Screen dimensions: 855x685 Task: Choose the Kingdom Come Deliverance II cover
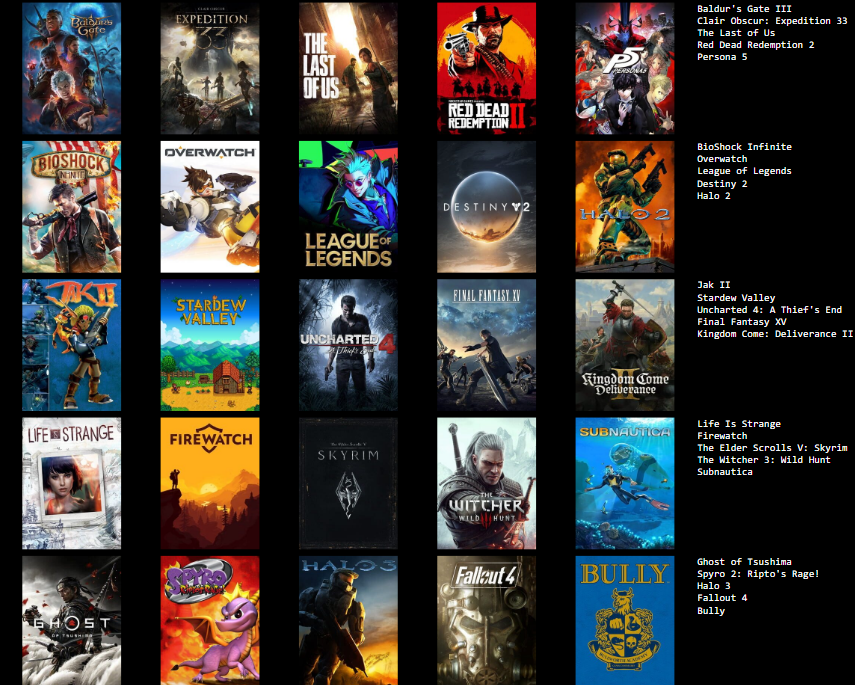tap(625, 345)
